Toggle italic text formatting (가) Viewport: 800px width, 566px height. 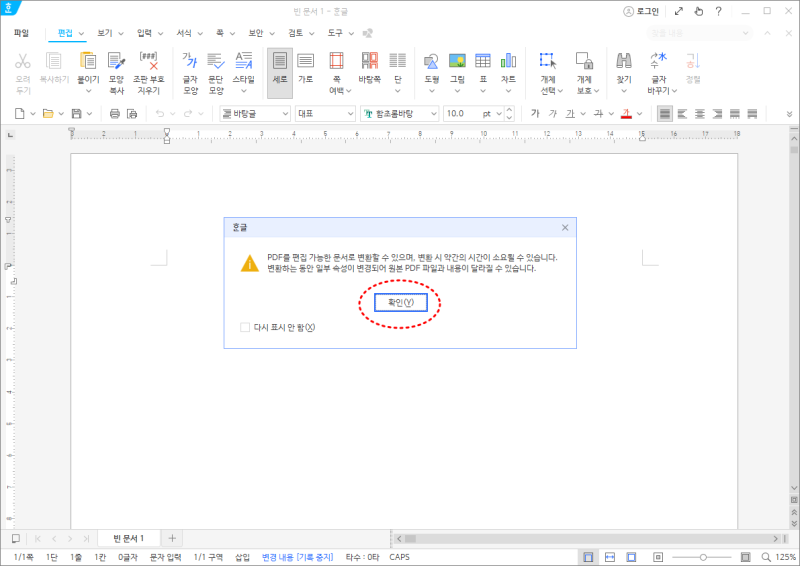pyautogui.click(x=553, y=113)
